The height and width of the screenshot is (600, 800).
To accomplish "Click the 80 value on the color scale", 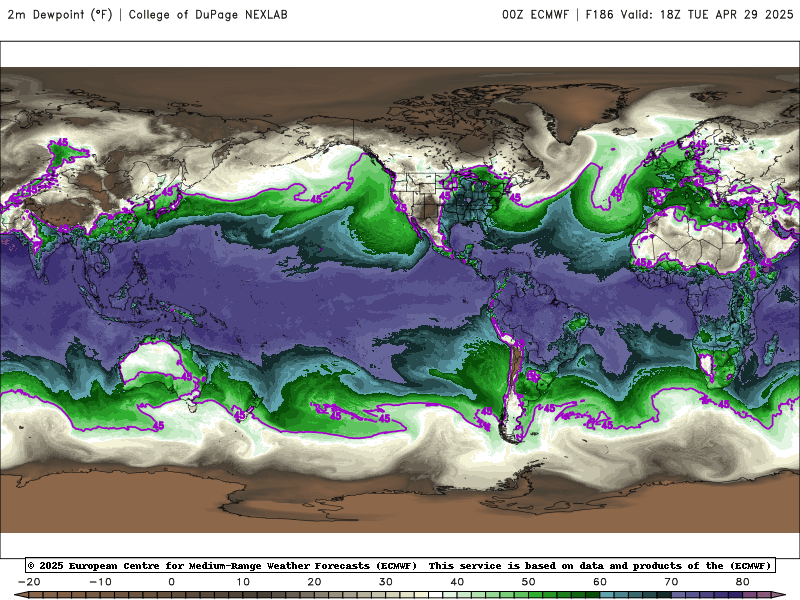I will (743, 582).
